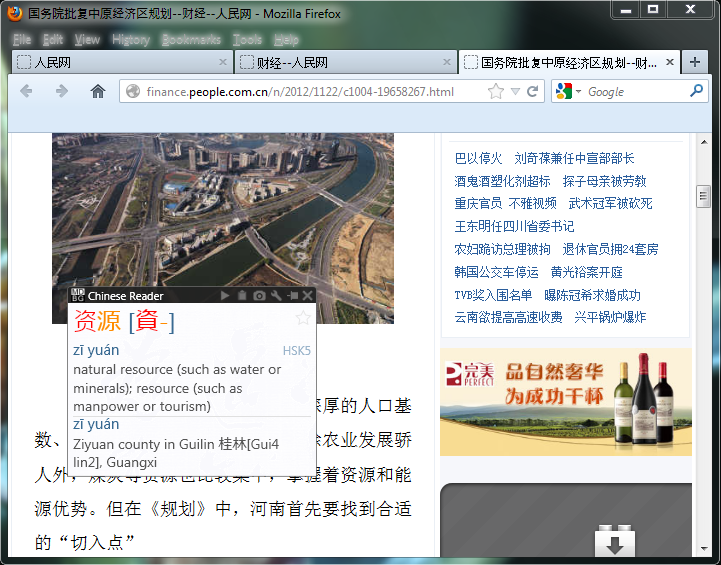The image size is (721, 565).
Task: Open Chinese Reader wrench settings
Action: (x=276, y=296)
